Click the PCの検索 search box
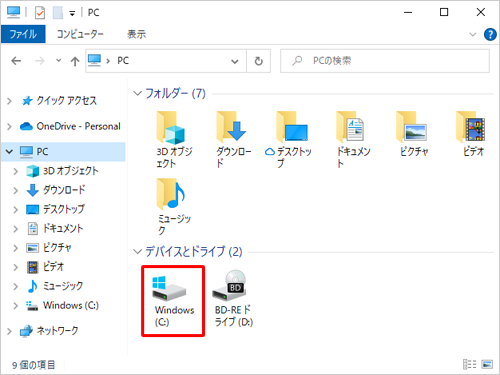The image size is (500, 375). pyautogui.click(x=385, y=61)
